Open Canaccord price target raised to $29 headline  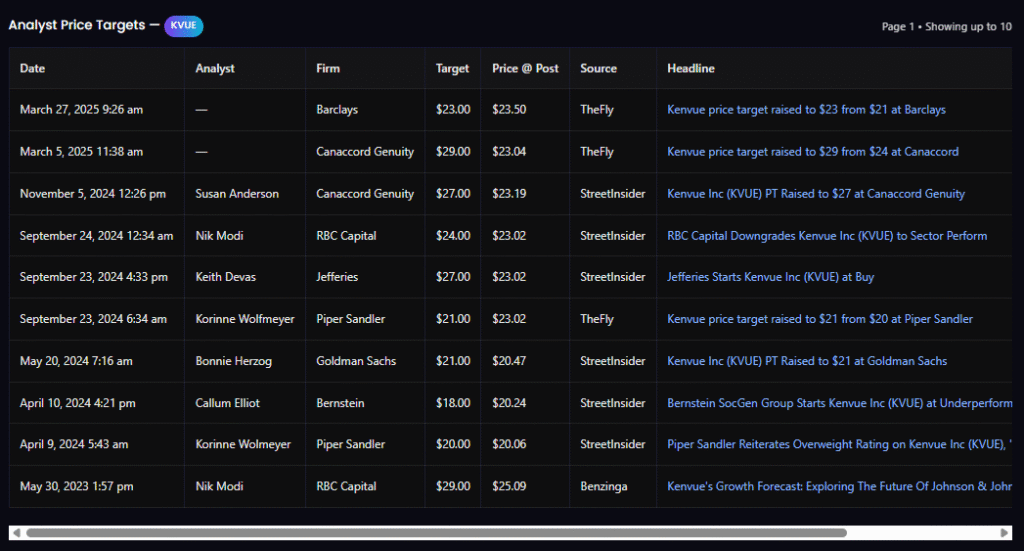(812, 152)
